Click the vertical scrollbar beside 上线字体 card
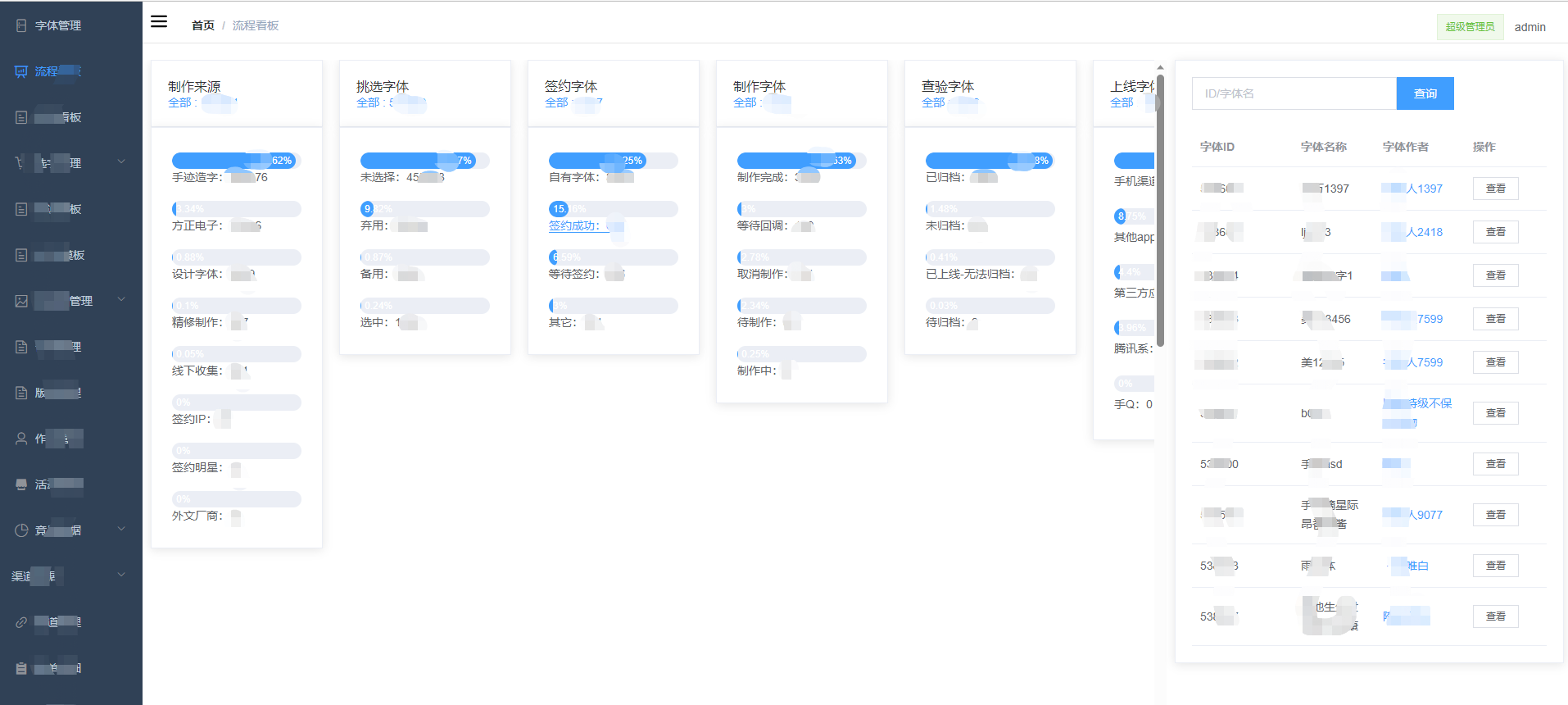The height and width of the screenshot is (705, 1568). tap(1160, 209)
